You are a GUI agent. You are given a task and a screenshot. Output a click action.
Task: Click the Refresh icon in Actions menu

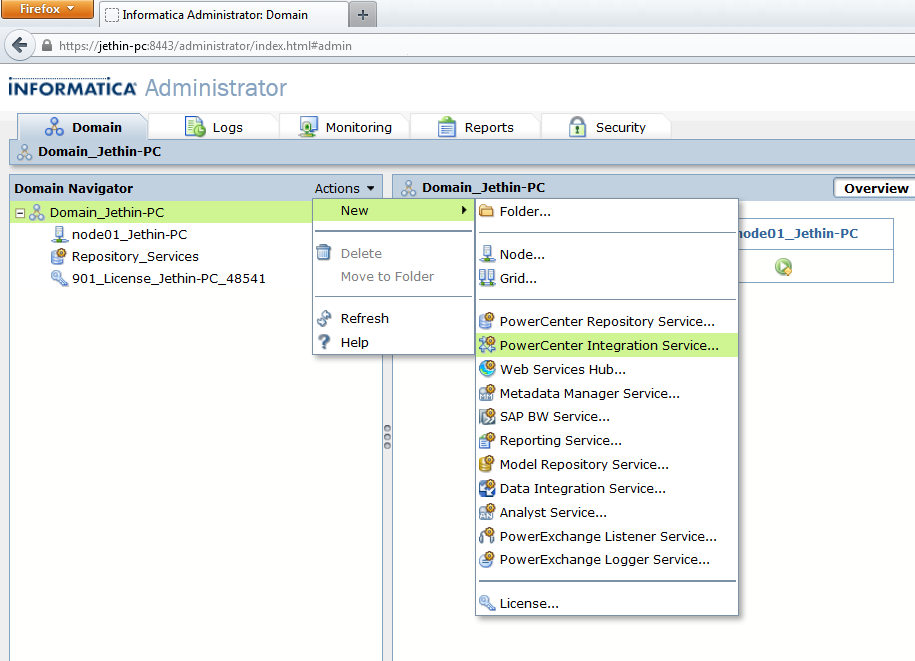coord(324,319)
